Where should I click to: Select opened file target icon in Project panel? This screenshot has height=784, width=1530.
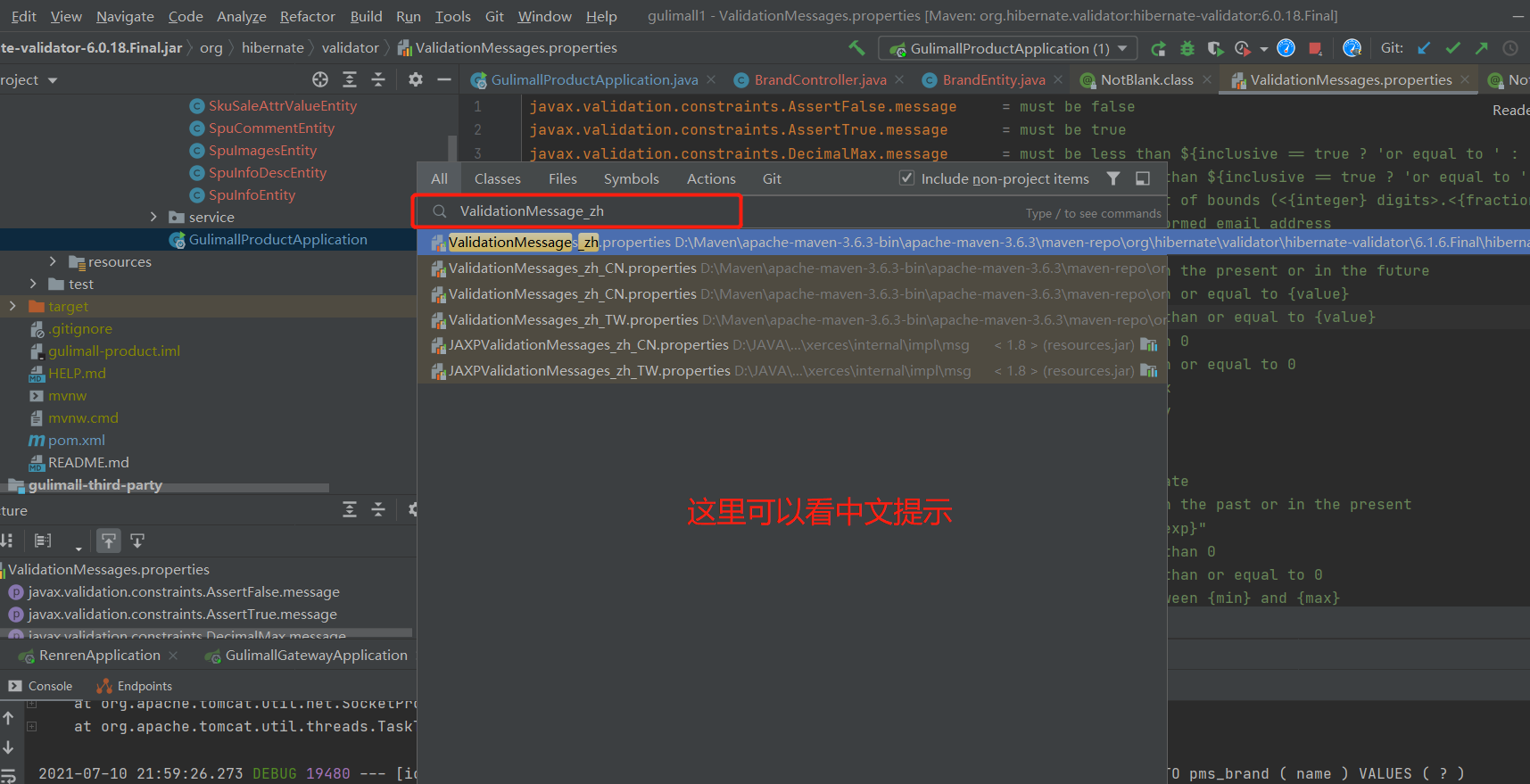tap(320, 79)
